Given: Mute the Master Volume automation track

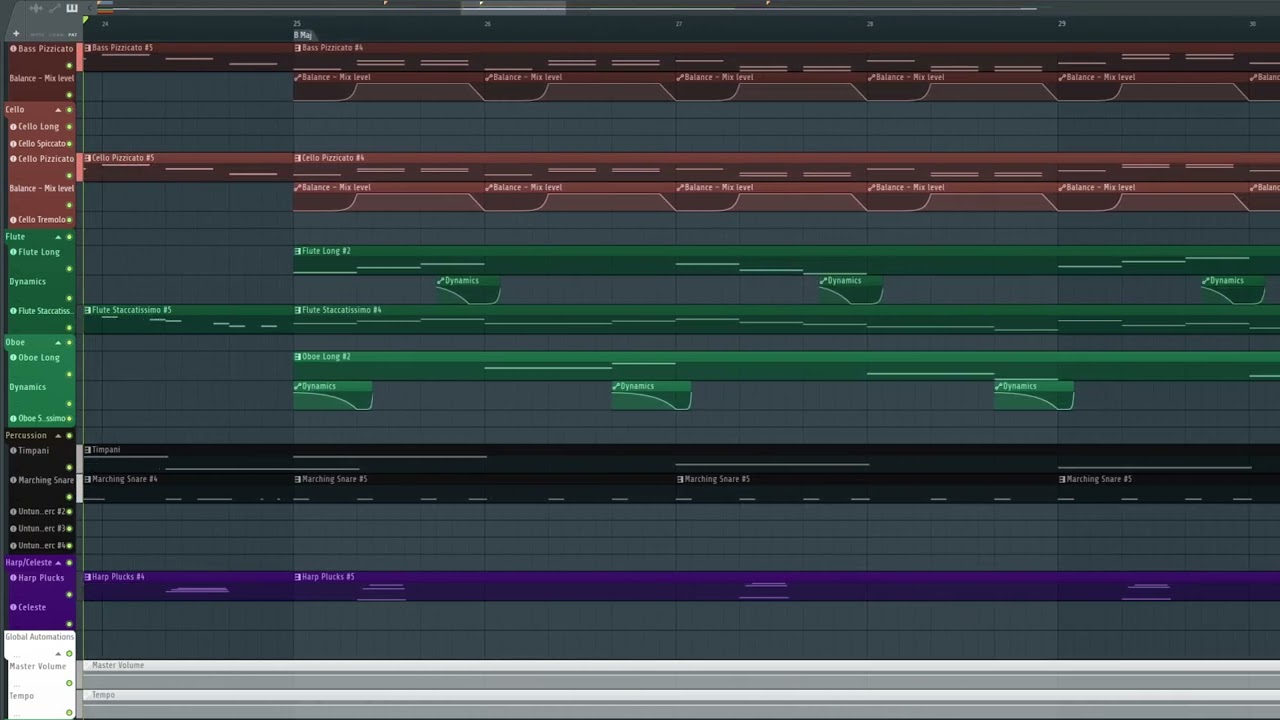Looking at the screenshot, I should [x=69, y=683].
